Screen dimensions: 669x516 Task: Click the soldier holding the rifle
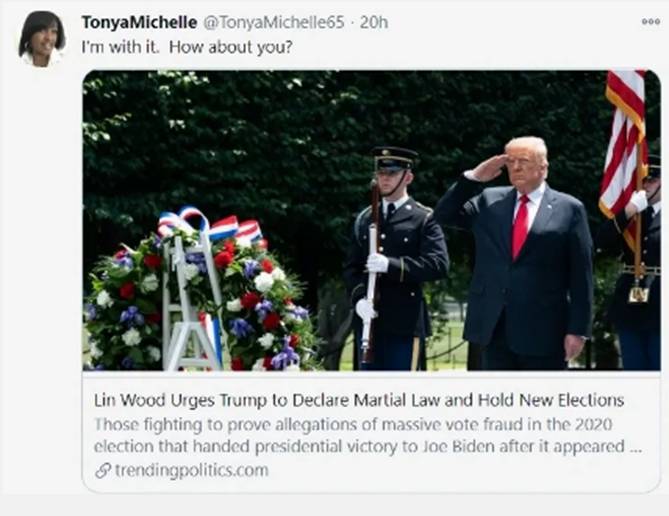[x=395, y=258]
